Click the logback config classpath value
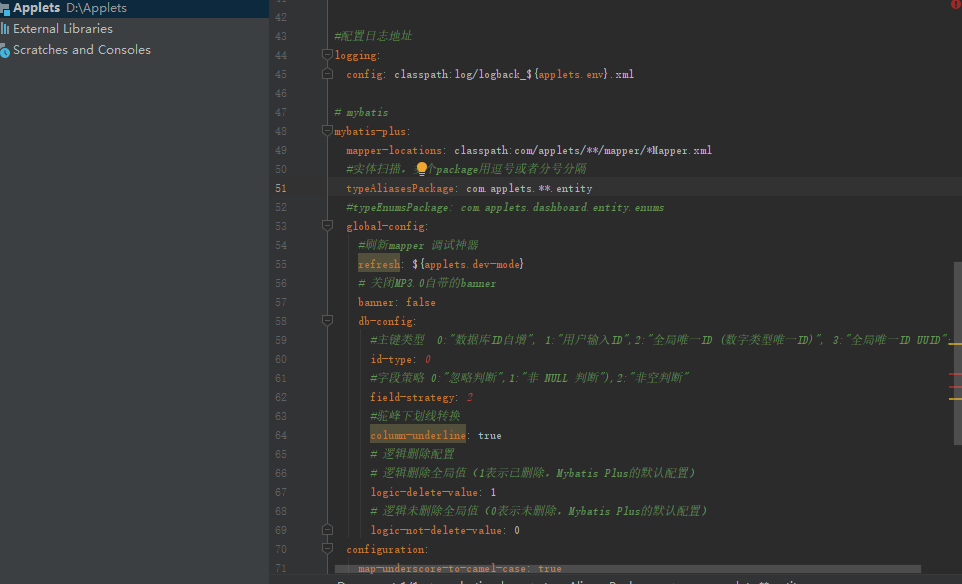The height and width of the screenshot is (584, 962). pyautogui.click(x=514, y=74)
